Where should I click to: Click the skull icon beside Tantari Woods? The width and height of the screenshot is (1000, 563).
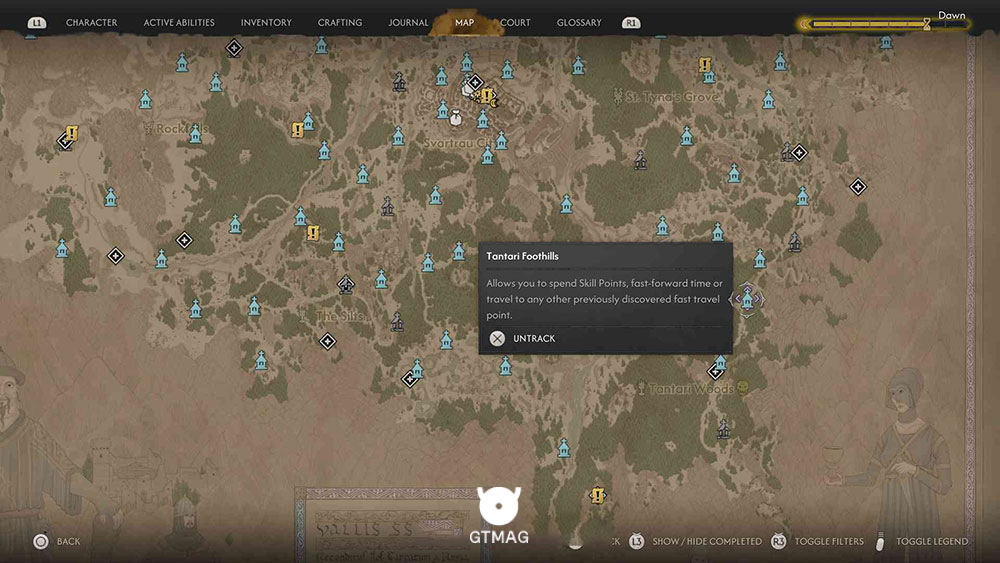[742, 388]
